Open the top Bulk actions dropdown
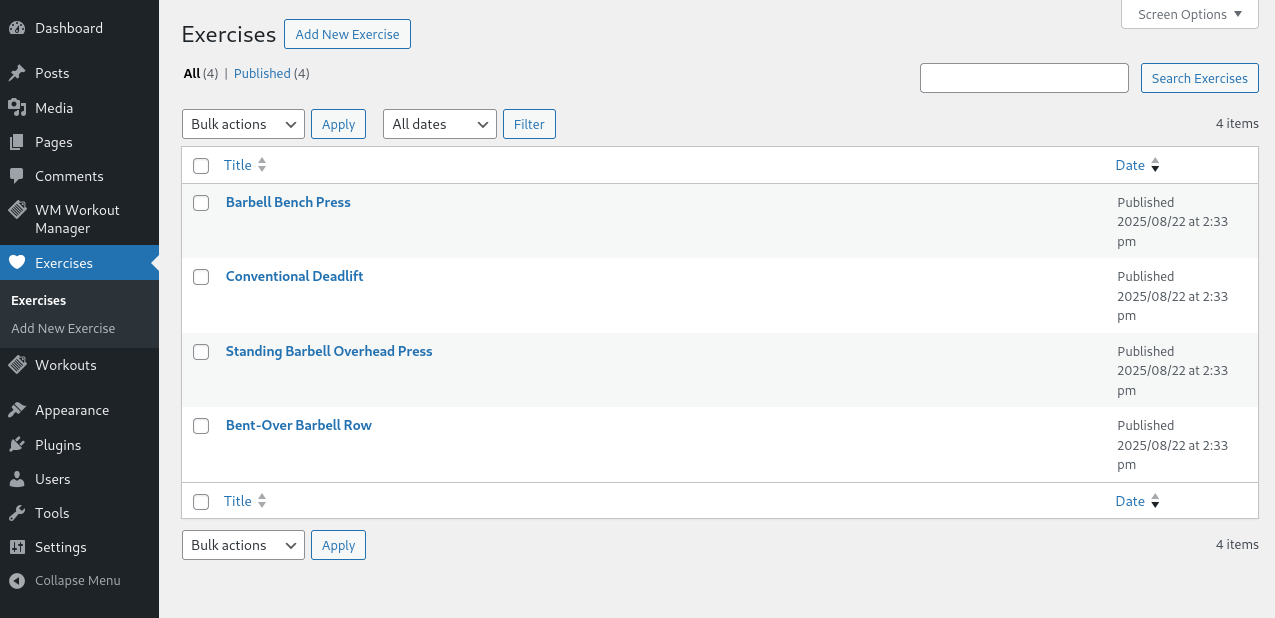 [243, 124]
